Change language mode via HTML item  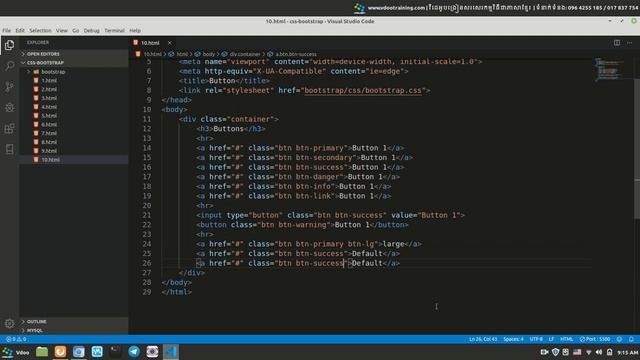[x=567, y=339]
